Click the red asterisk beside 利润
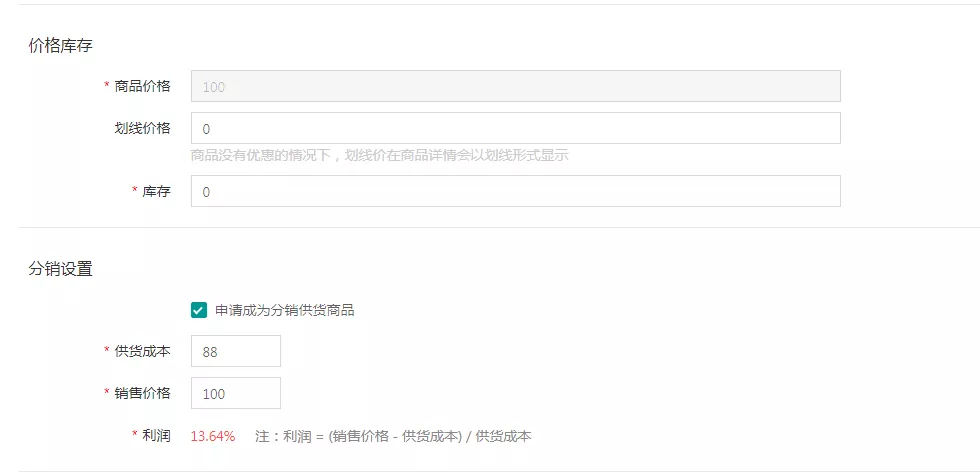Screen dimensions: 980x473 (x=135, y=437)
